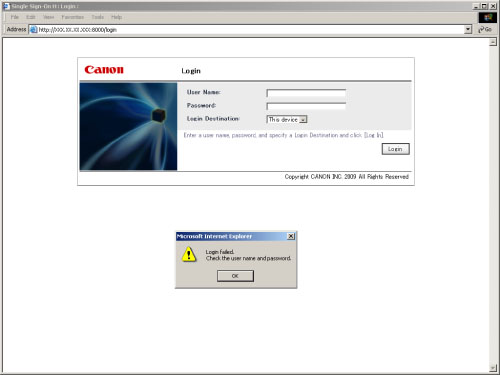Click the Windows flag logo icon
The image size is (500, 375).
click(x=488, y=17)
